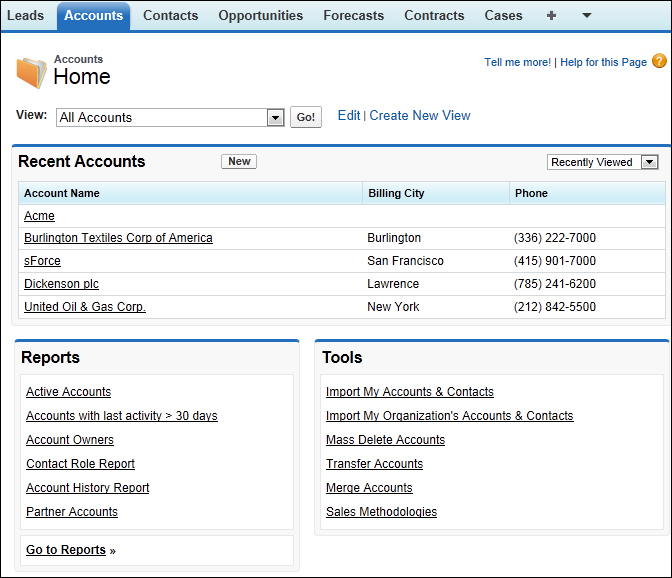Open the Recently Viewed dropdown
The width and height of the screenshot is (672, 578).
tap(649, 162)
